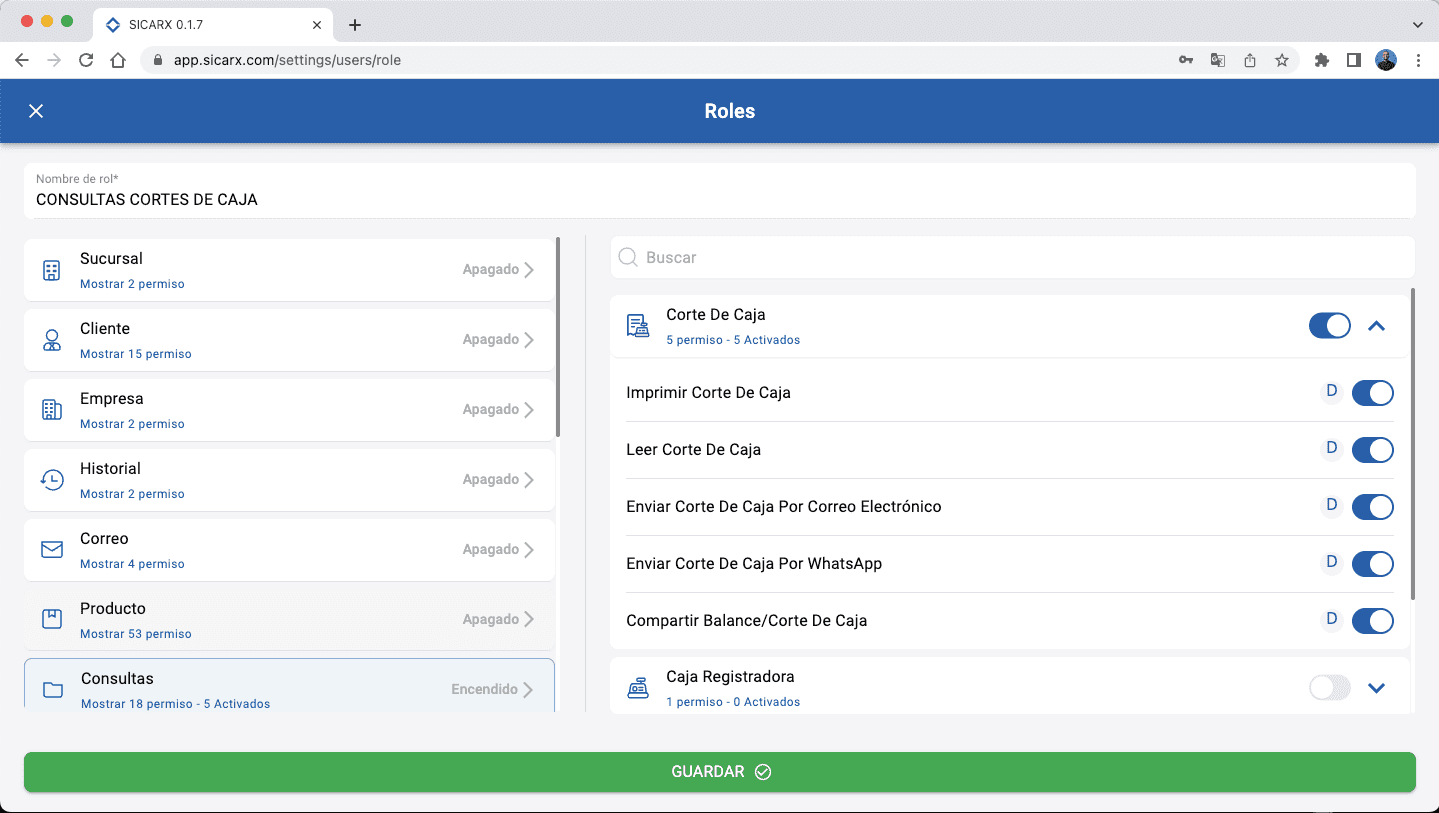The image size is (1439, 813).
Task: Click the Corte De Caja receipt icon
Action: [x=637, y=326]
